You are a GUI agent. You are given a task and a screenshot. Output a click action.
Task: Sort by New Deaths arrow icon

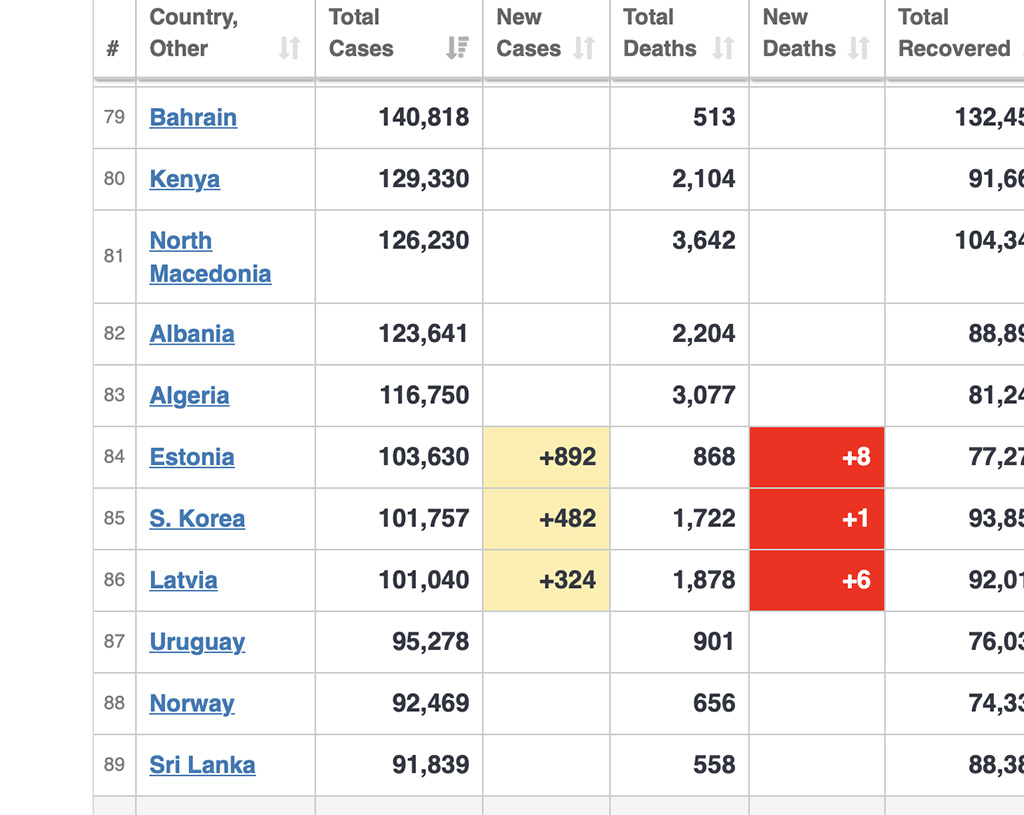pos(858,48)
